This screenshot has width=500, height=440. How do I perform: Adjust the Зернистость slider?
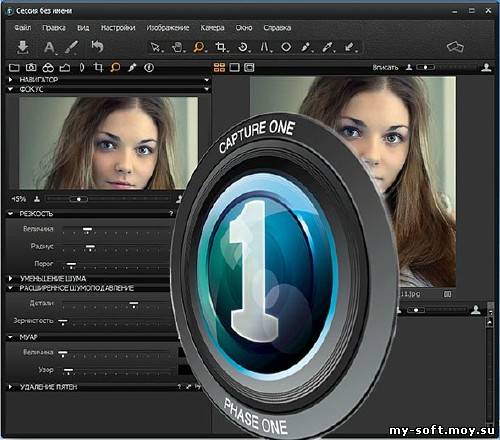pos(63,322)
